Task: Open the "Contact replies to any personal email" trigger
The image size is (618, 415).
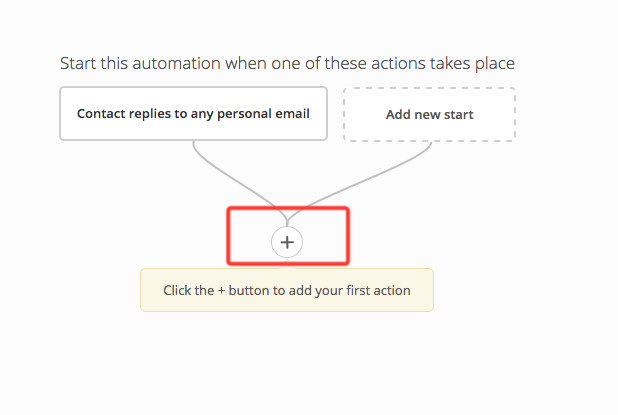Action: pyautogui.click(x=193, y=113)
